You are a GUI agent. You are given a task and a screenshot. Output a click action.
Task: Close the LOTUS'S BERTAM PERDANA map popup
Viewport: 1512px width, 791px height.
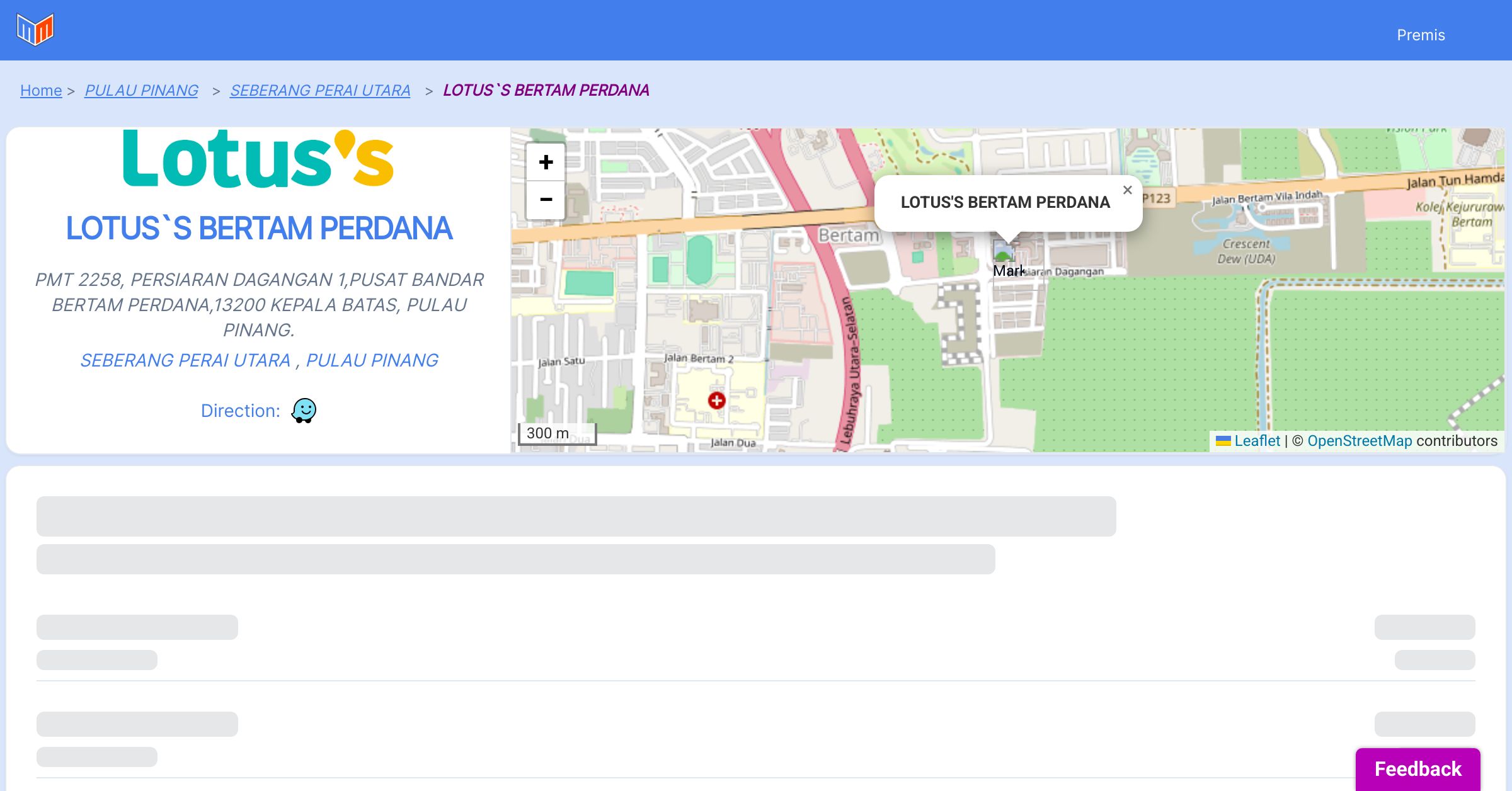(1127, 190)
